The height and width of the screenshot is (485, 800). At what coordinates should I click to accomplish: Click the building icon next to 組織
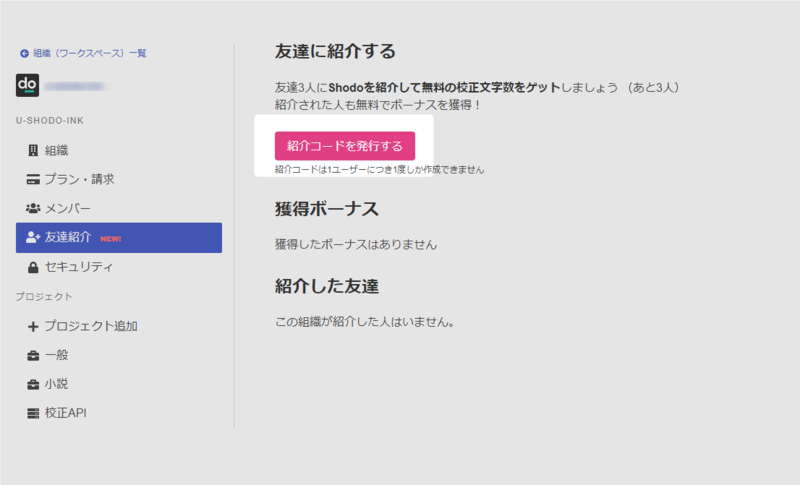click(33, 150)
